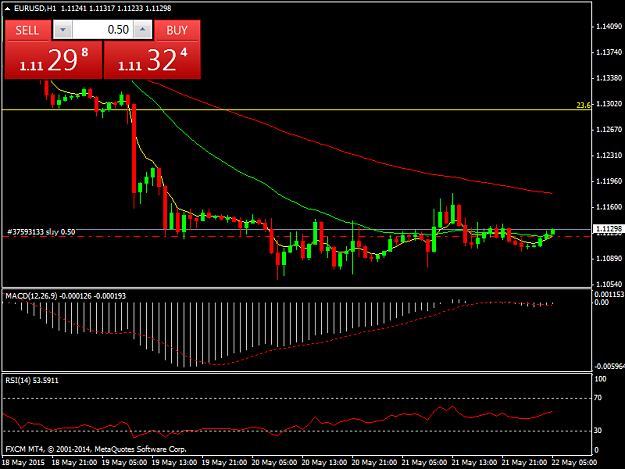Click the RSI 30 level label

pyautogui.click(x=597, y=430)
